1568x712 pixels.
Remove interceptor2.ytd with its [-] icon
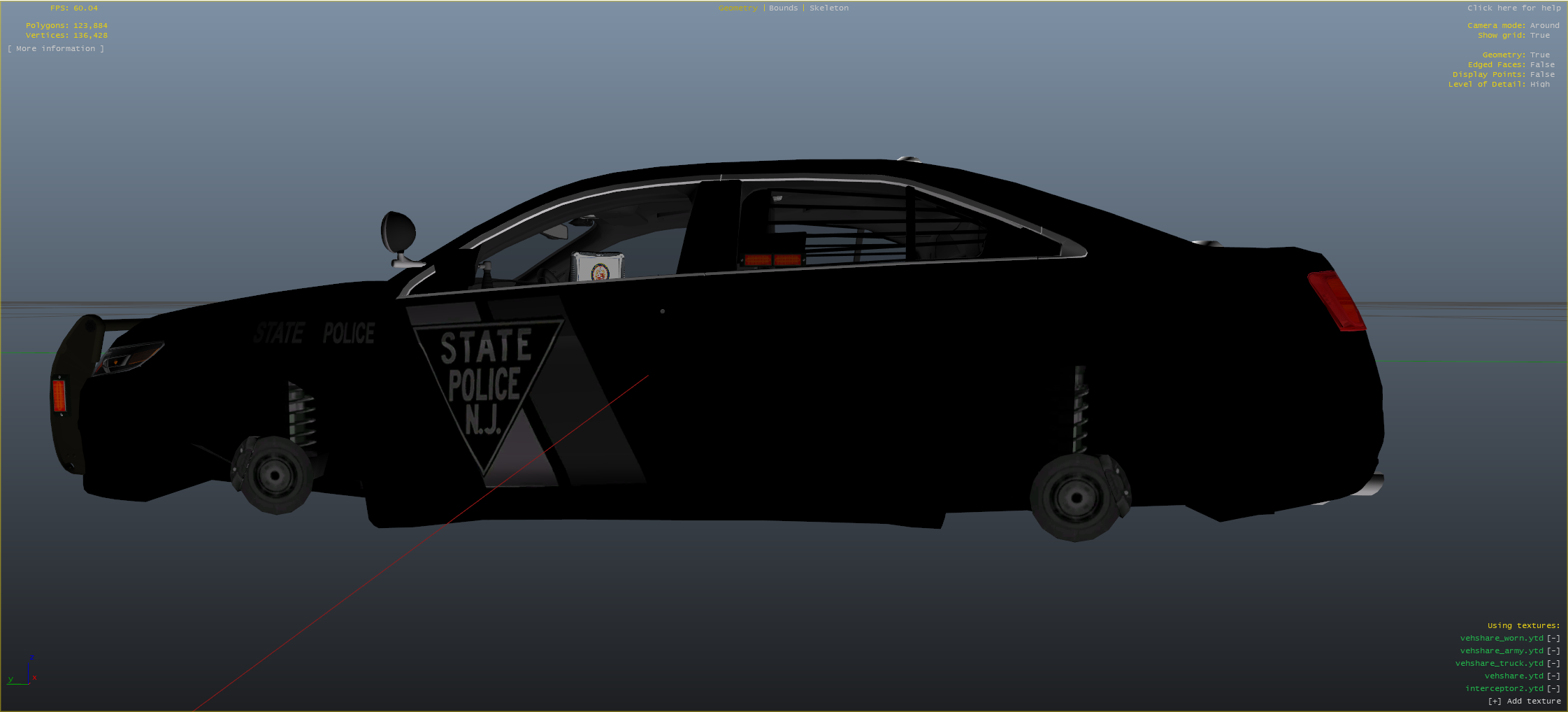[1553, 689]
